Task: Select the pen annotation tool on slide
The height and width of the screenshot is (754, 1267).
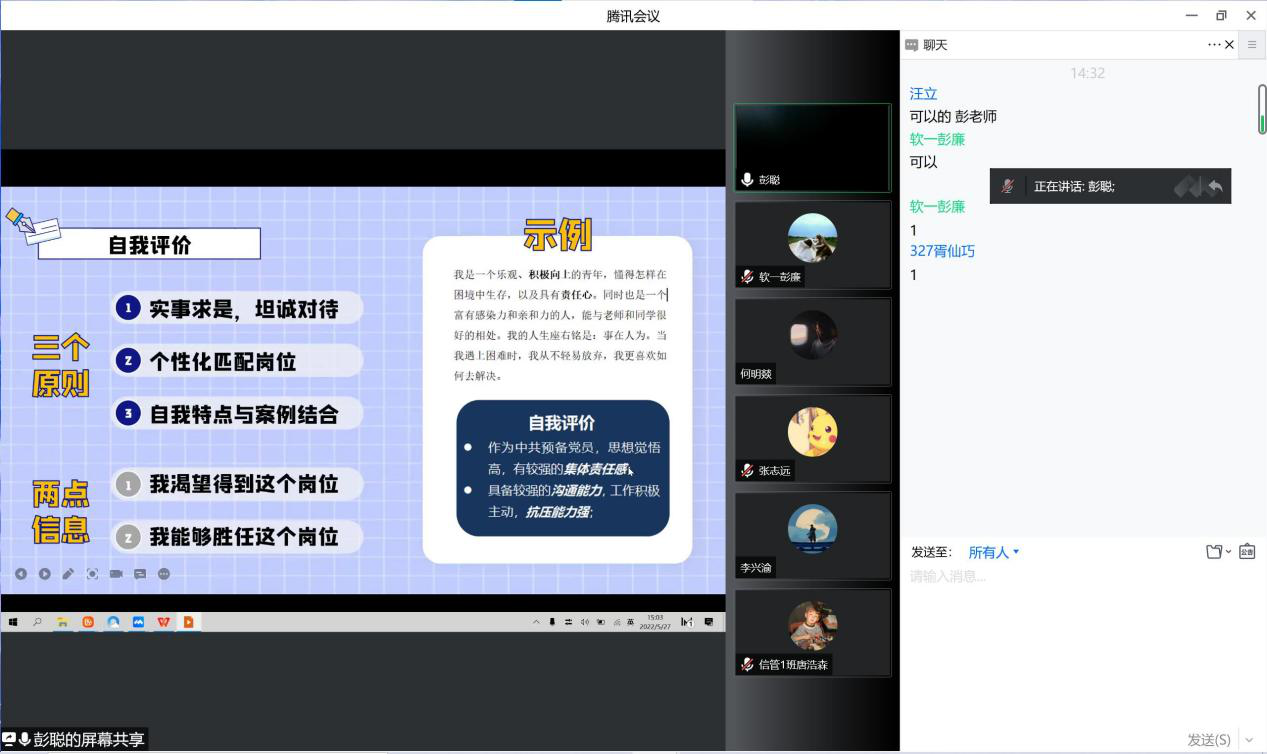Action: tap(68, 574)
